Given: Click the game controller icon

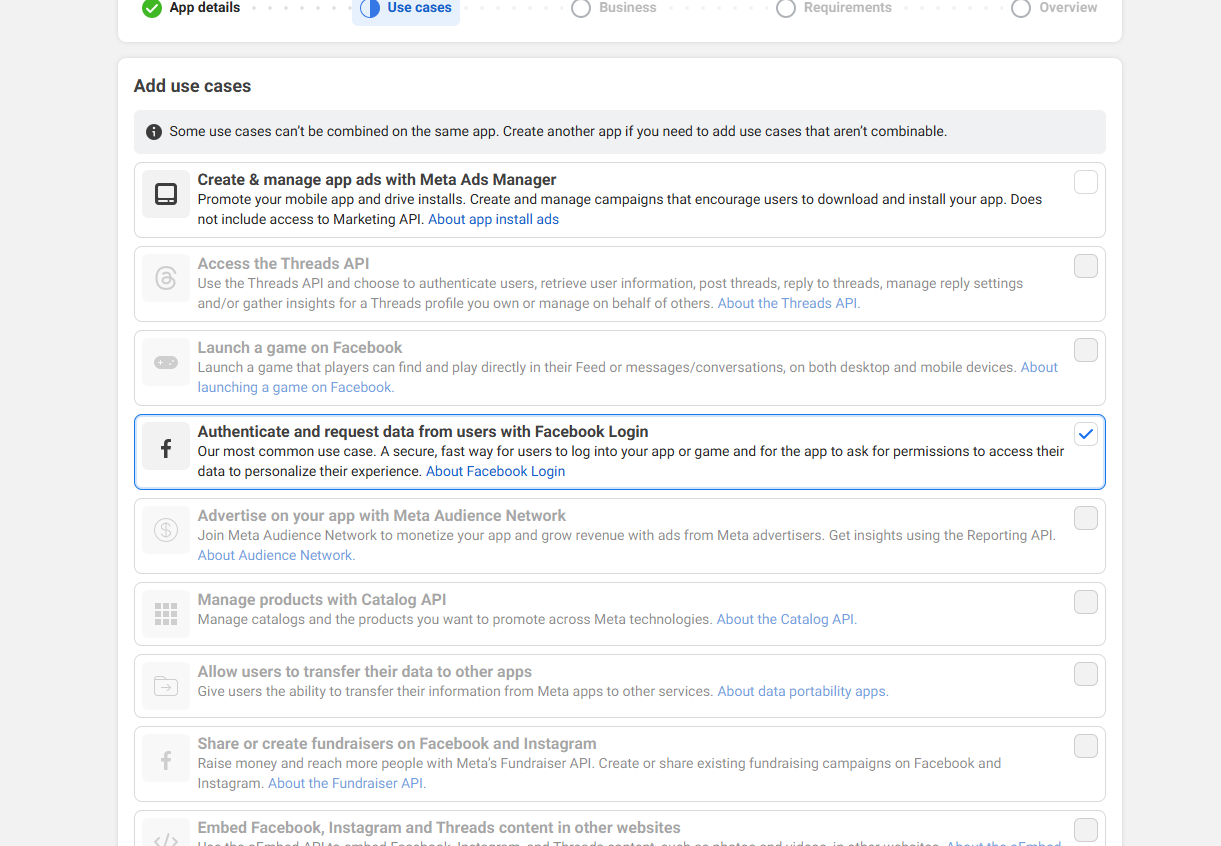Looking at the screenshot, I should tap(166, 362).
